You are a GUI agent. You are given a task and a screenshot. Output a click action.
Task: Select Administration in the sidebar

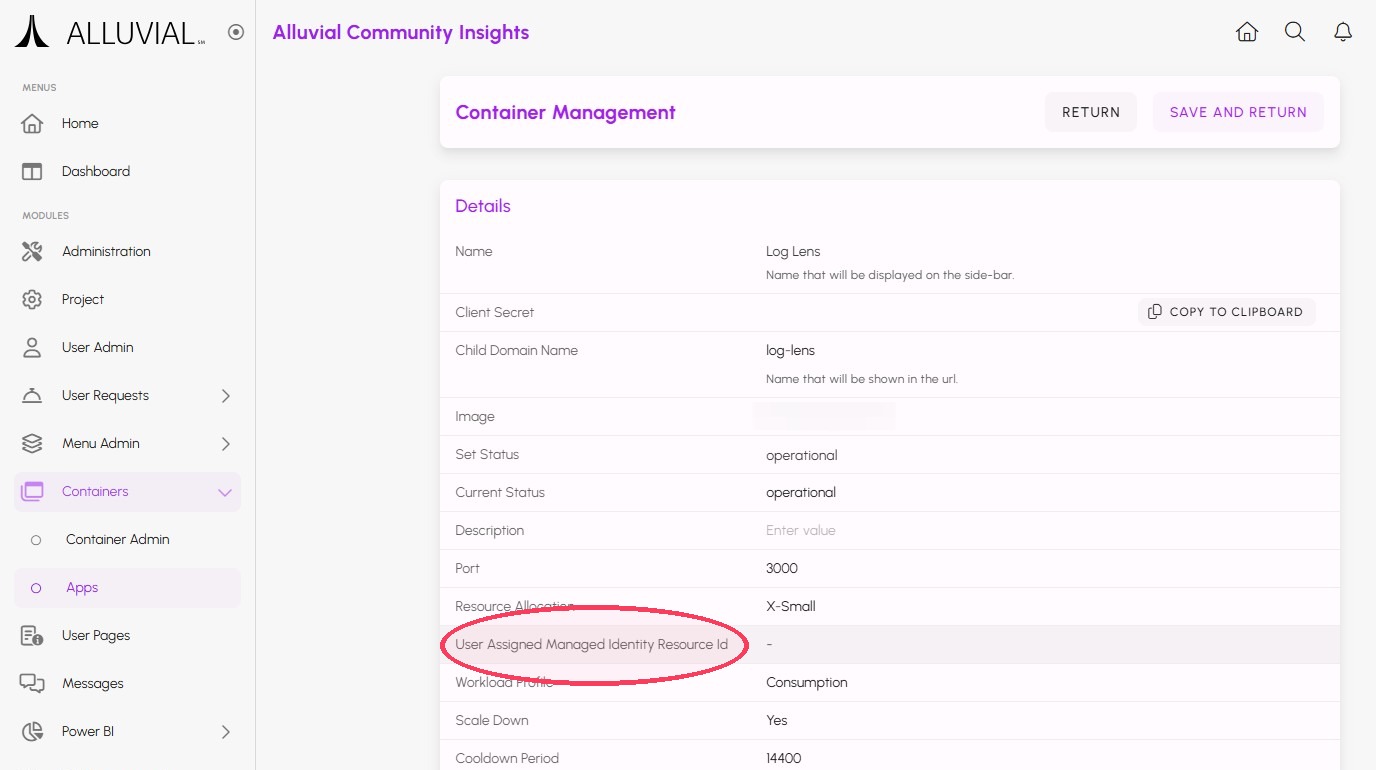(128, 252)
